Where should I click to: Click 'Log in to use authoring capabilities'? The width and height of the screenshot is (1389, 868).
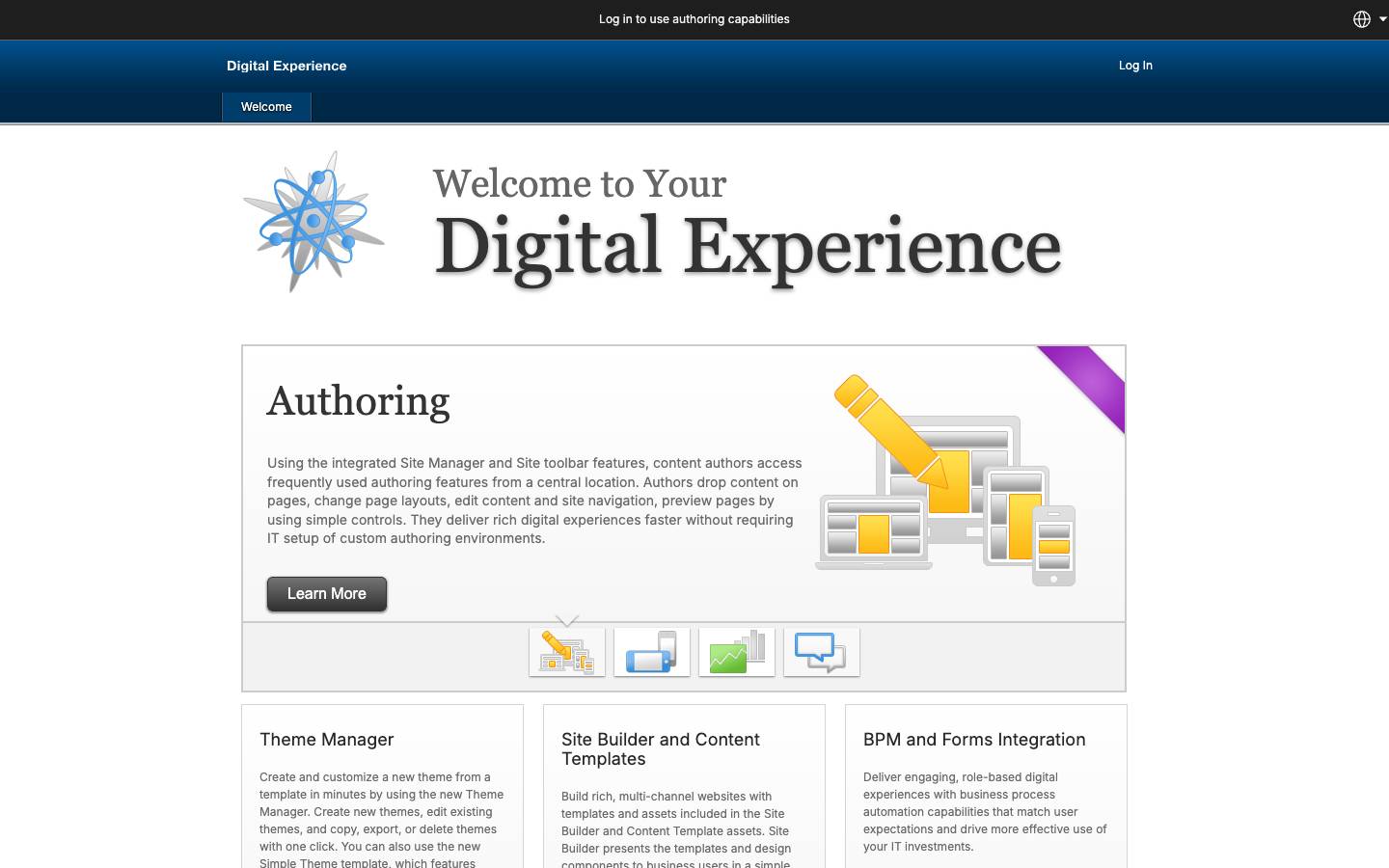click(694, 19)
